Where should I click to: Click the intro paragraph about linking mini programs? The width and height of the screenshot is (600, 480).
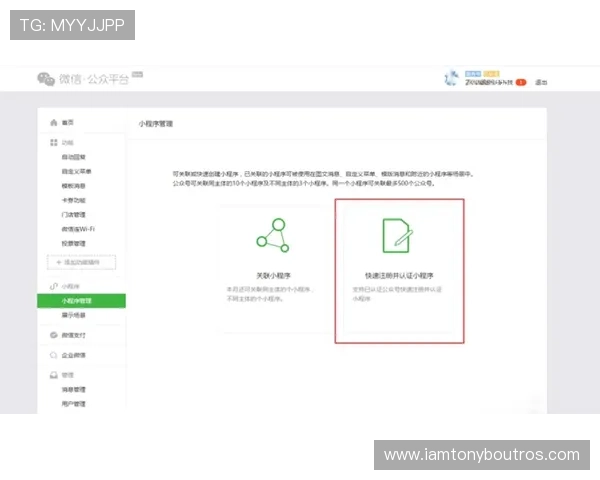click(x=323, y=179)
